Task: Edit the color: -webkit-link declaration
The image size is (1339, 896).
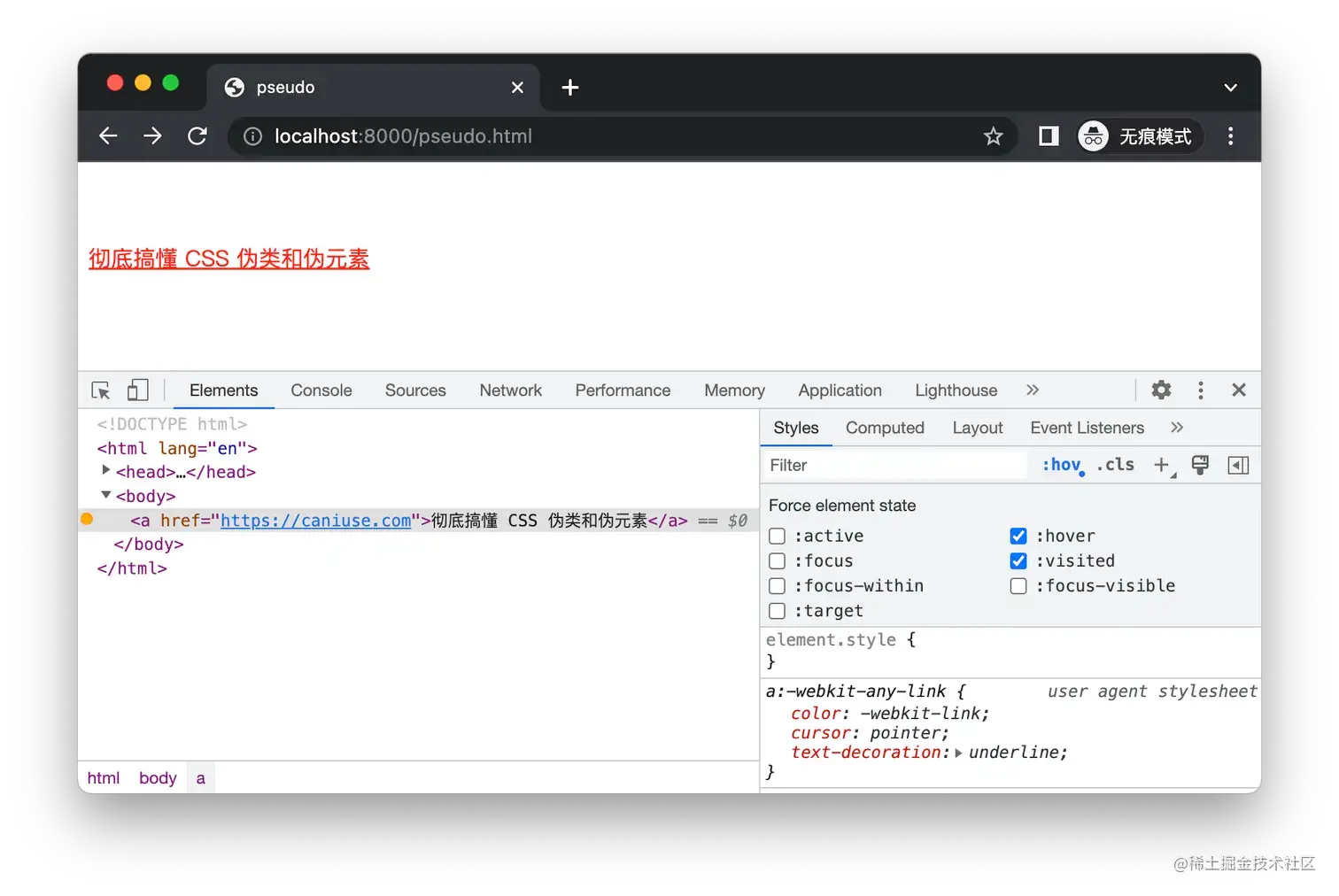Action: coord(890,714)
